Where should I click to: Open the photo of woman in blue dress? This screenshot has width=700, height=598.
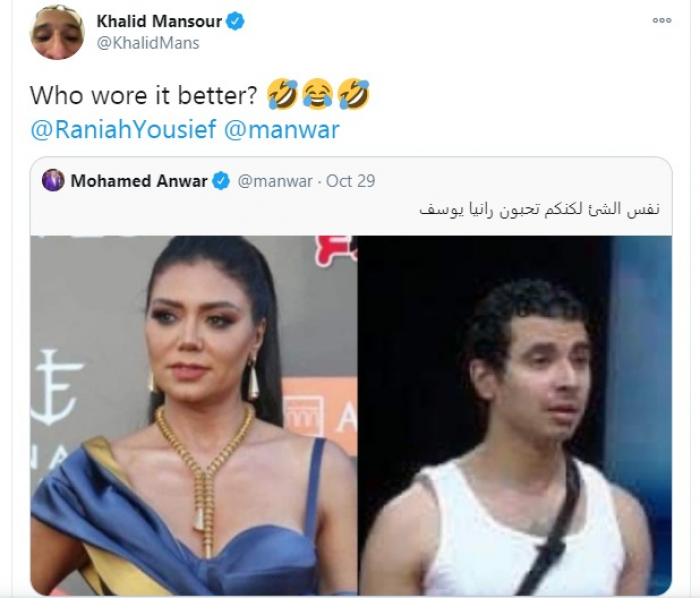click(194, 415)
